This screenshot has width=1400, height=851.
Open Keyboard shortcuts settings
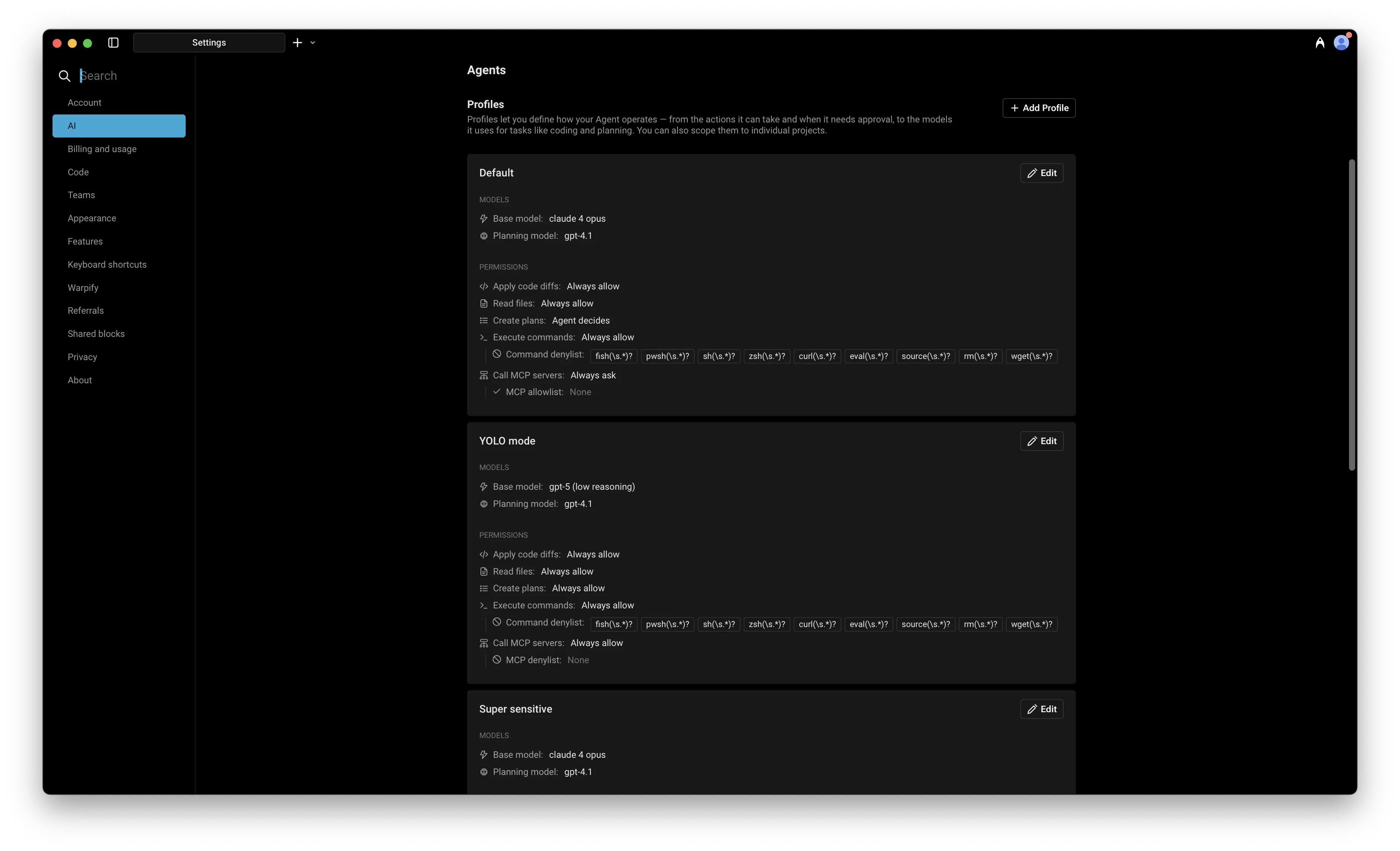107,264
